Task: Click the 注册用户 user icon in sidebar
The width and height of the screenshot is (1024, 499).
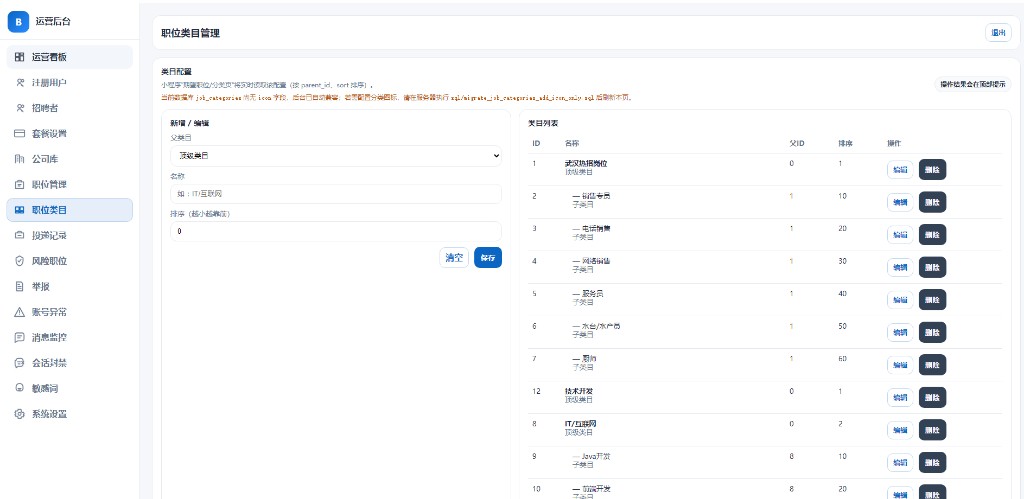Action: 20,82
